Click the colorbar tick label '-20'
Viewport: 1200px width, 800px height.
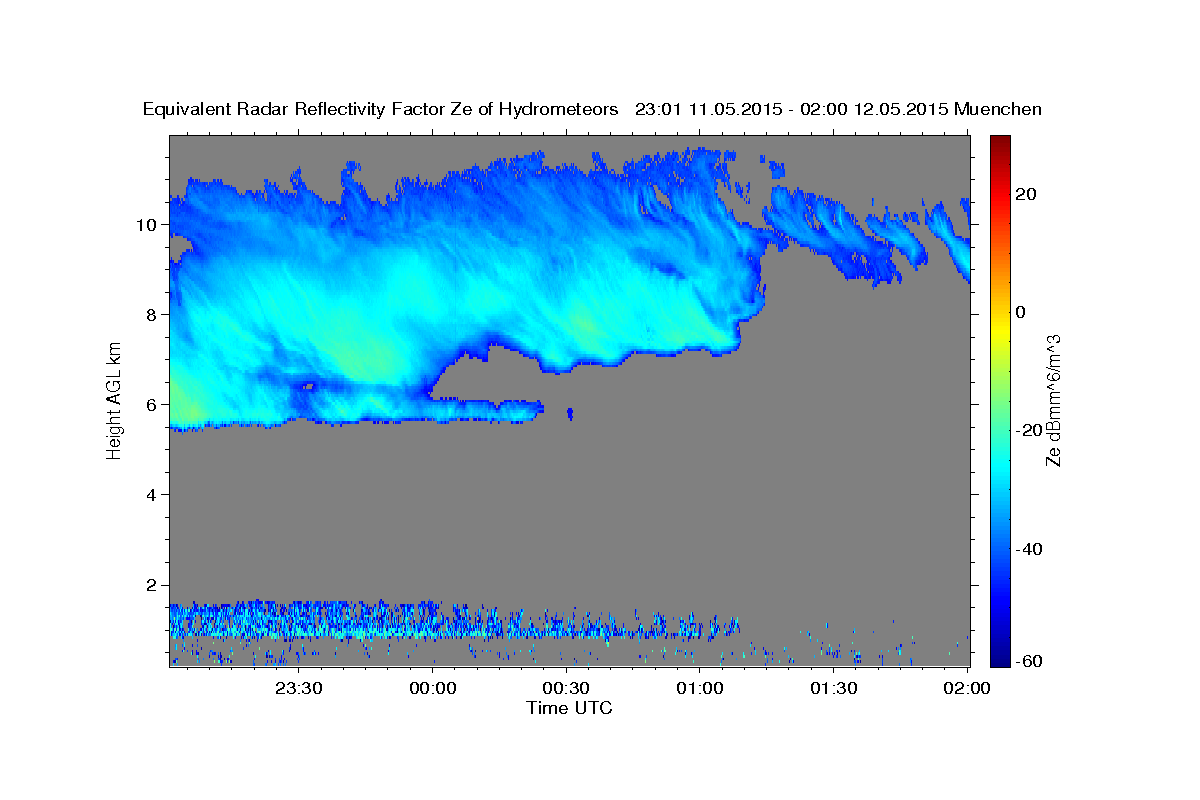tap(1029, 430)
